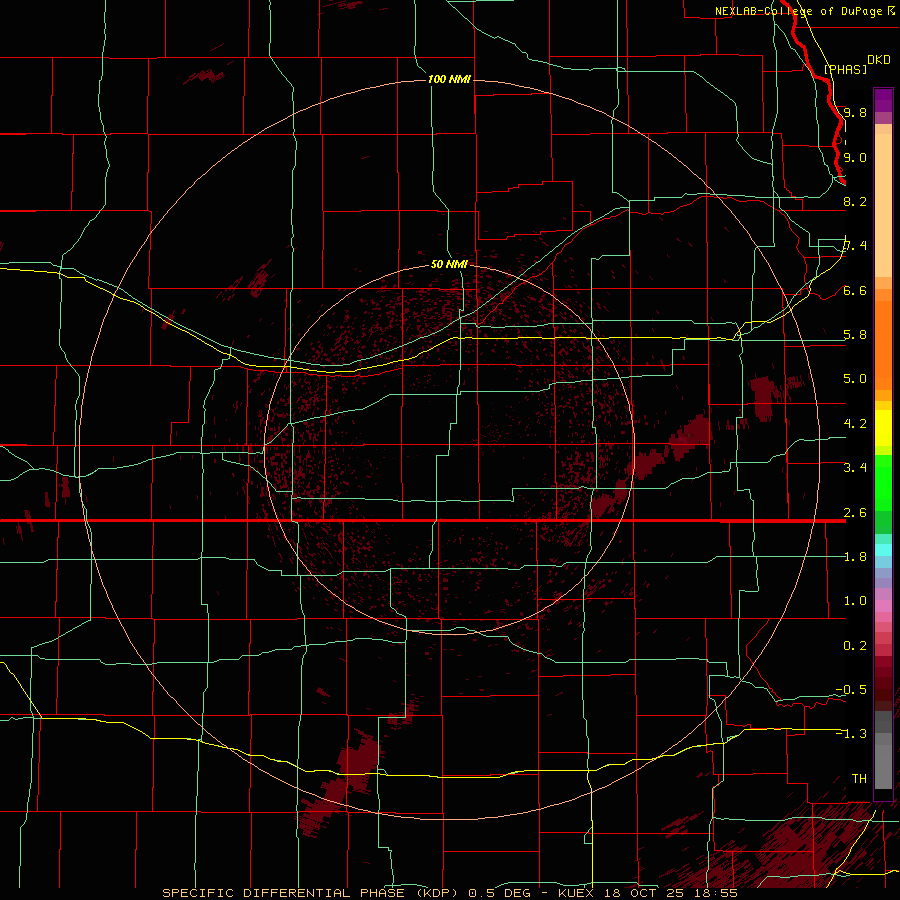Click the 0.2 value on the color scale
900x900 pixels.
[x=855, y=646]
